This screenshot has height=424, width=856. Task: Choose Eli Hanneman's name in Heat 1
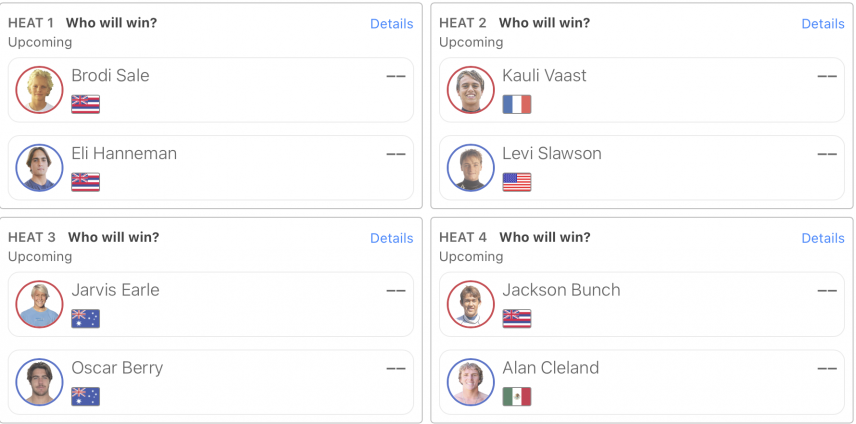pos(124,153)
